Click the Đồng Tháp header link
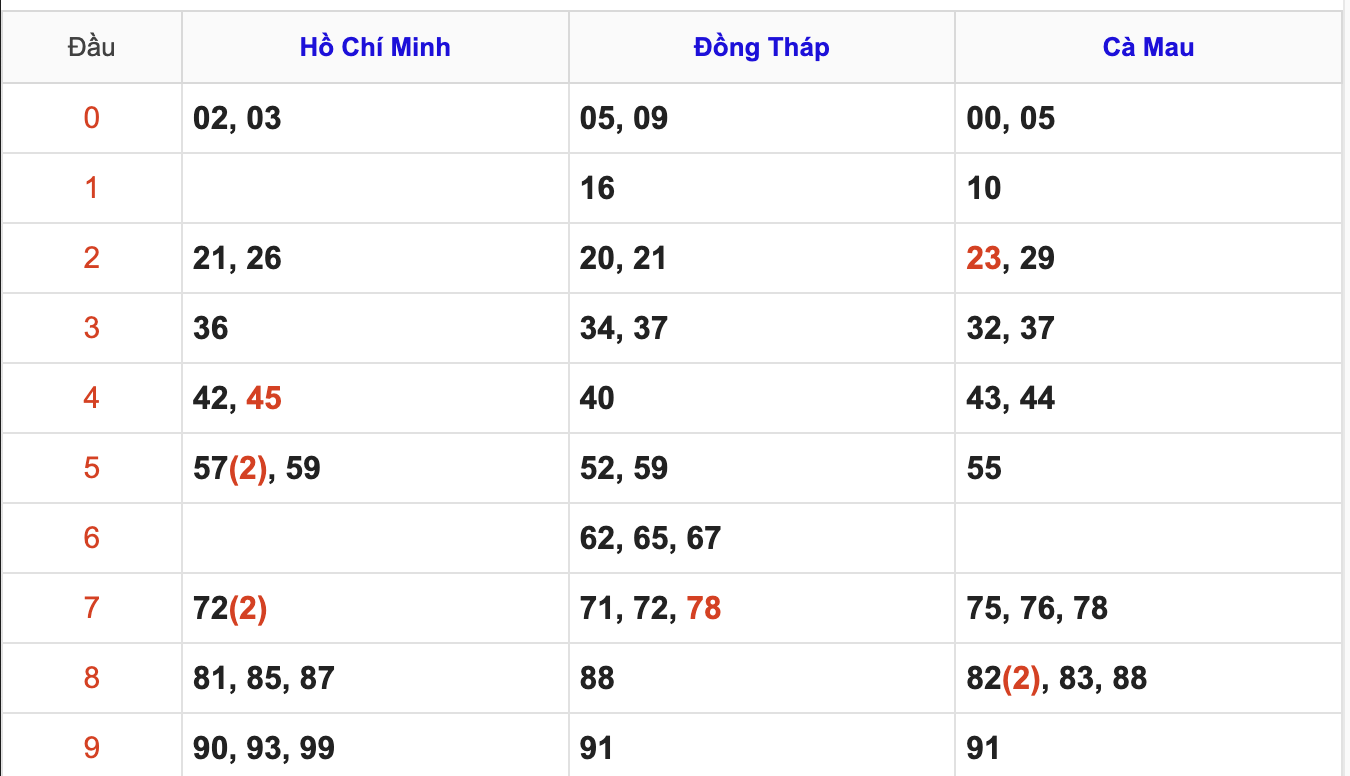This screenshot has height=776, width=1350. click(x=761, y=47)
